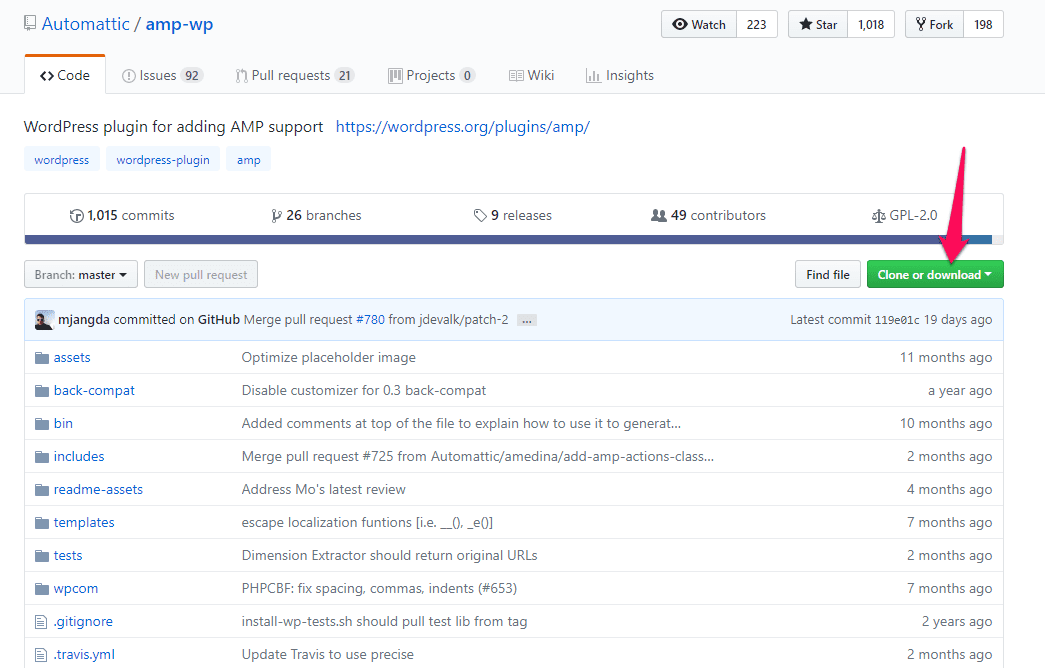Screen dimensions: 1045x668
Task: Click the assets folder icon
Action: [41, 358]
